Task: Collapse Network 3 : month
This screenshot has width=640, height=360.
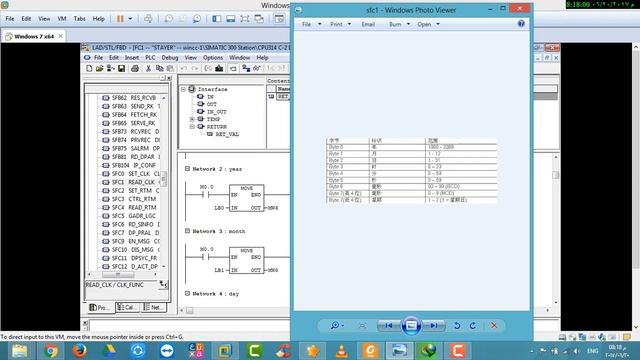Action: [187, 231]
